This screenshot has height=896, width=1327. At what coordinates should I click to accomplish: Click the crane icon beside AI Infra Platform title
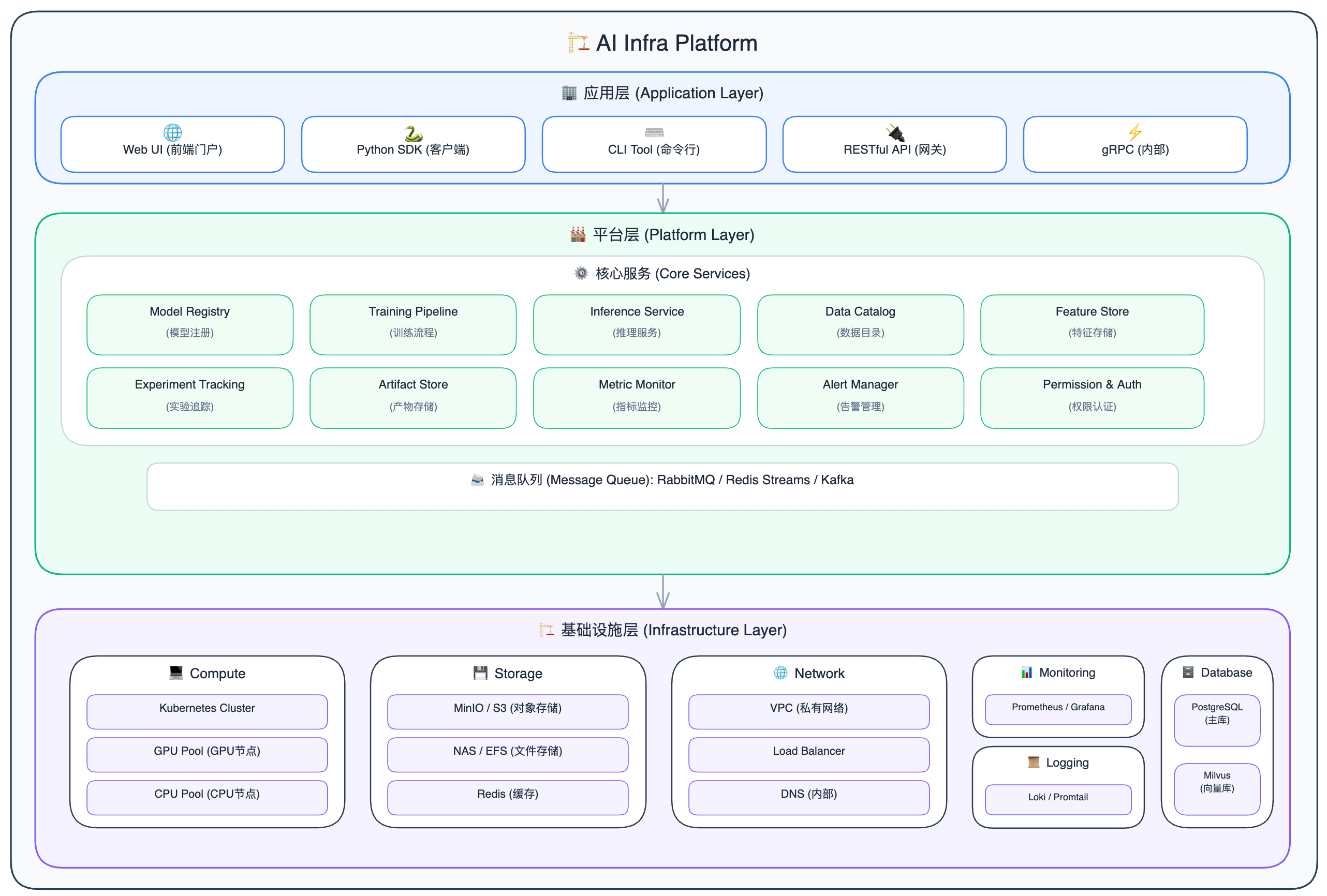[579, 43]
